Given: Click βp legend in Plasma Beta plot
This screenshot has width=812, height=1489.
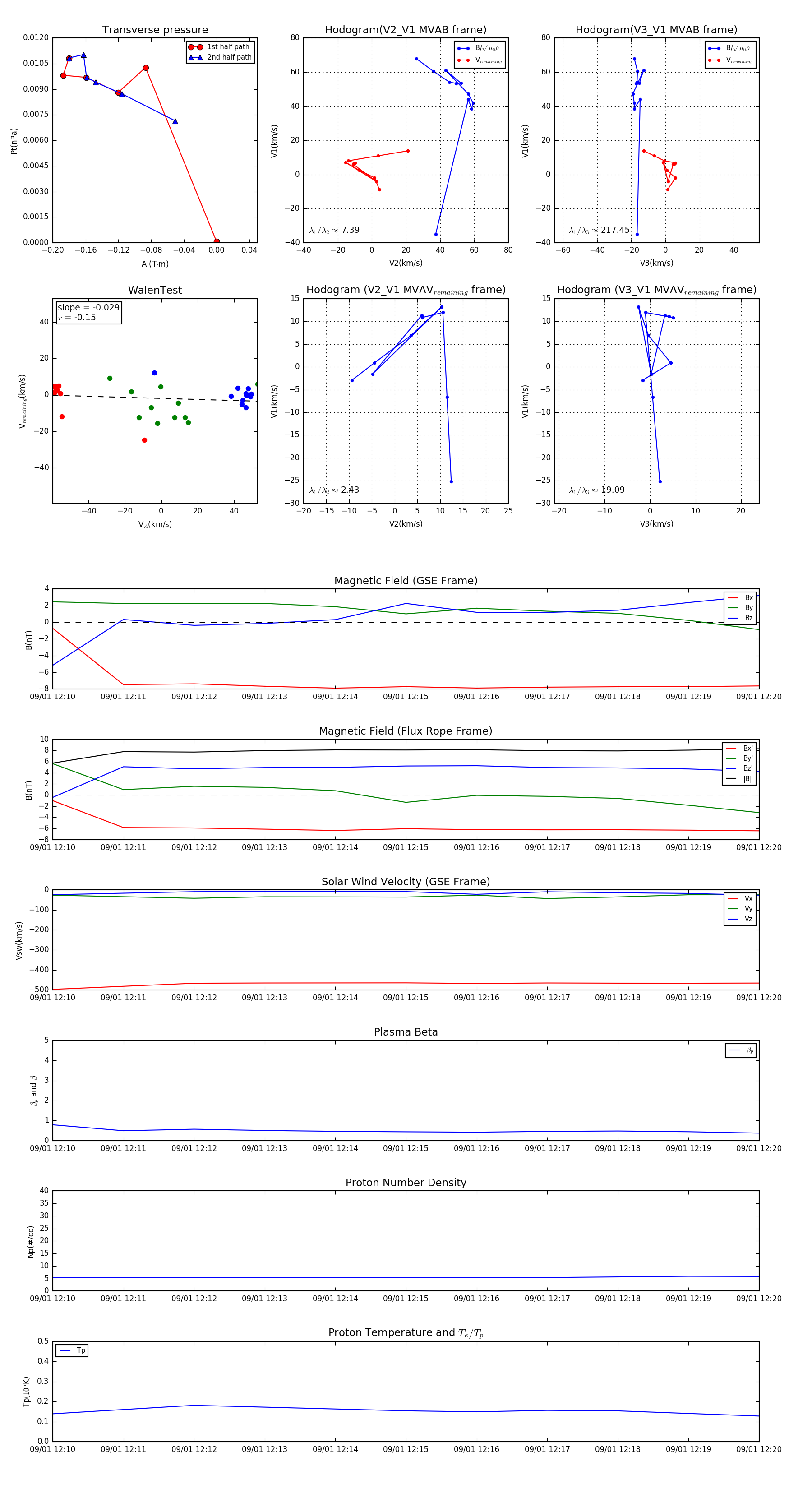Looking at the screenshot, I should (x=741, y=1050).
